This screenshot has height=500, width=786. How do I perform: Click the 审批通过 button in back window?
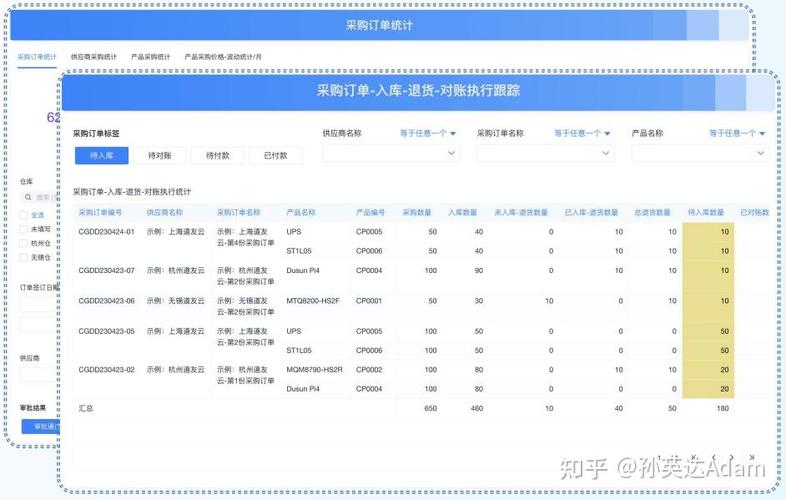point(41,426)
